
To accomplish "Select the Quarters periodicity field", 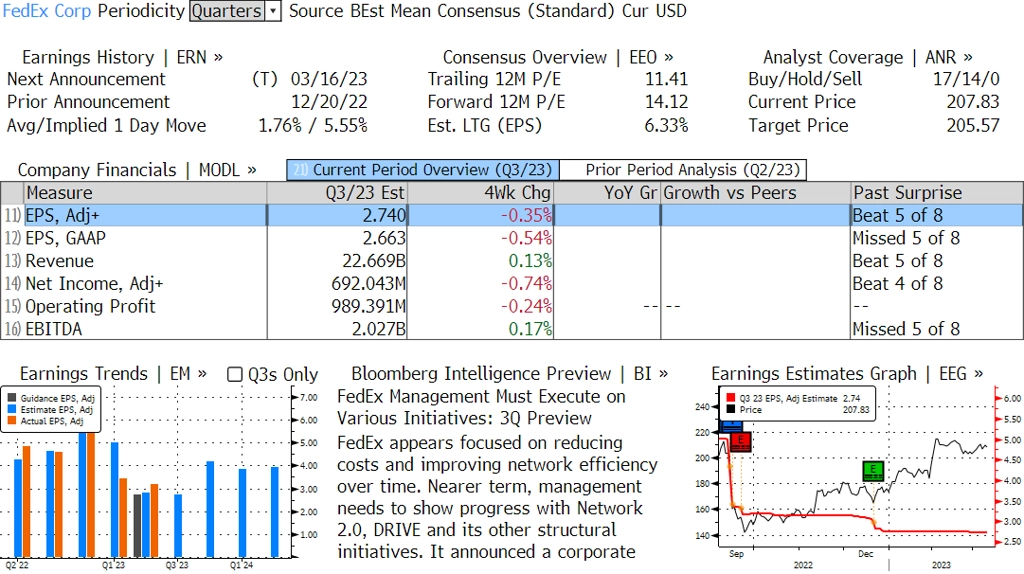I will 228,11.
